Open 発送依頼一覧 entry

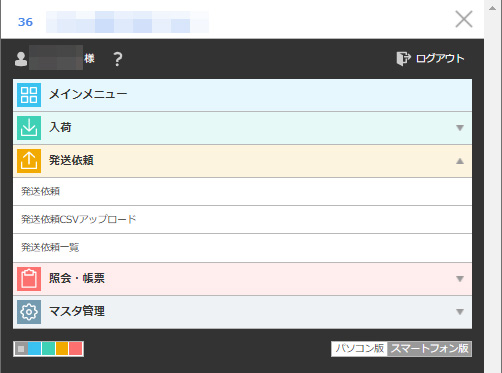click(242, 248)
